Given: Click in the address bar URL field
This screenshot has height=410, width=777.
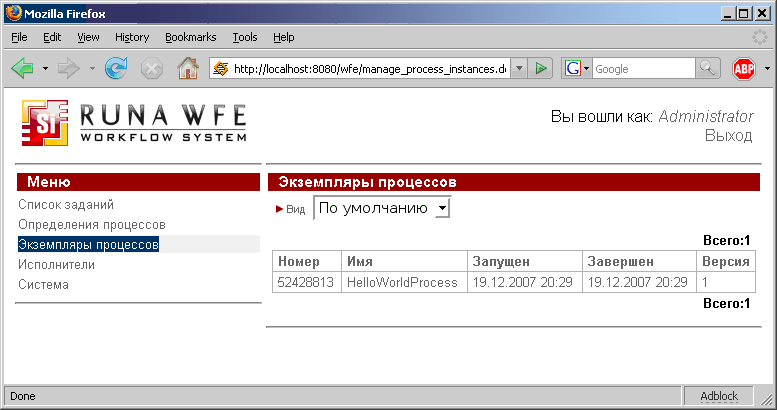Looking at the screenshot, I should (370, 68).
